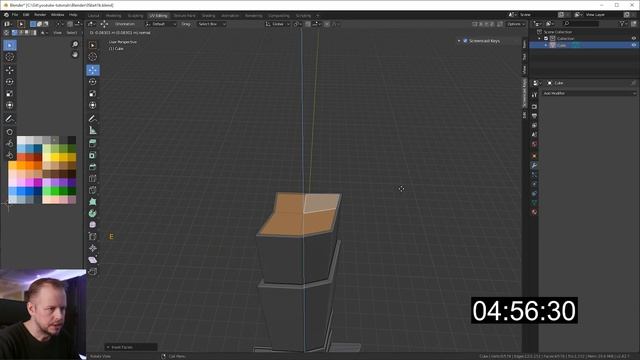Toggle the pin icon in properties header
This screenshot has width=640, height=360.
pos(633,83)
